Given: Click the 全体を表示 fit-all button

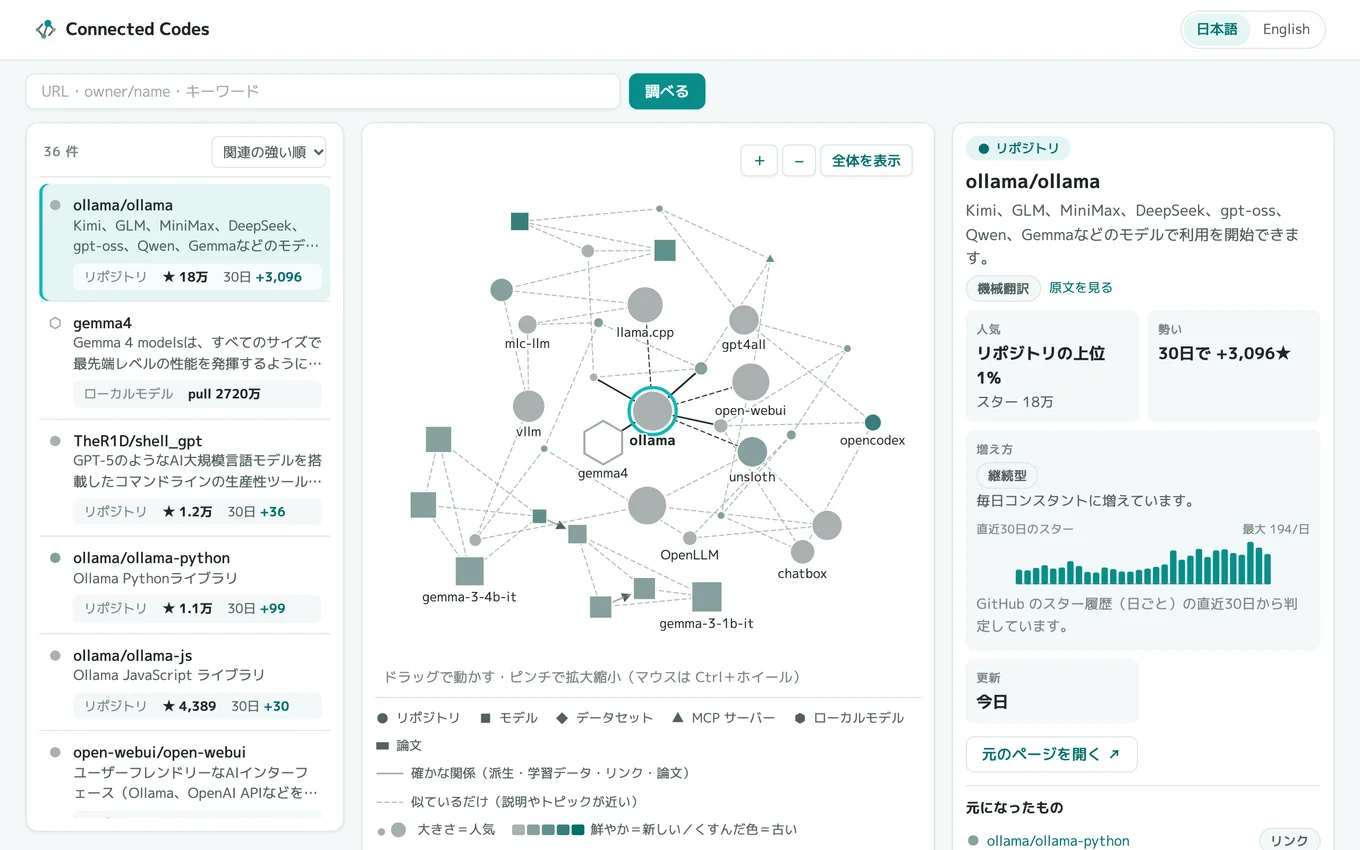Looking at the screenshot, I should 866,160.
